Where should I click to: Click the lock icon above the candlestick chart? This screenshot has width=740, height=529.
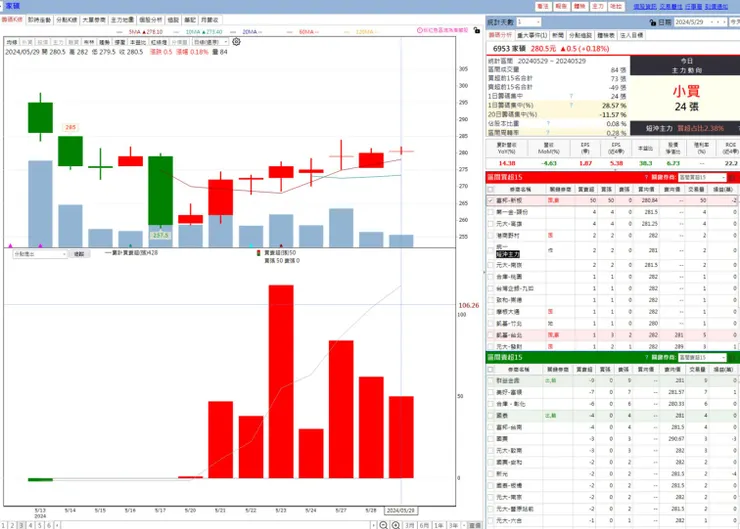477,30
